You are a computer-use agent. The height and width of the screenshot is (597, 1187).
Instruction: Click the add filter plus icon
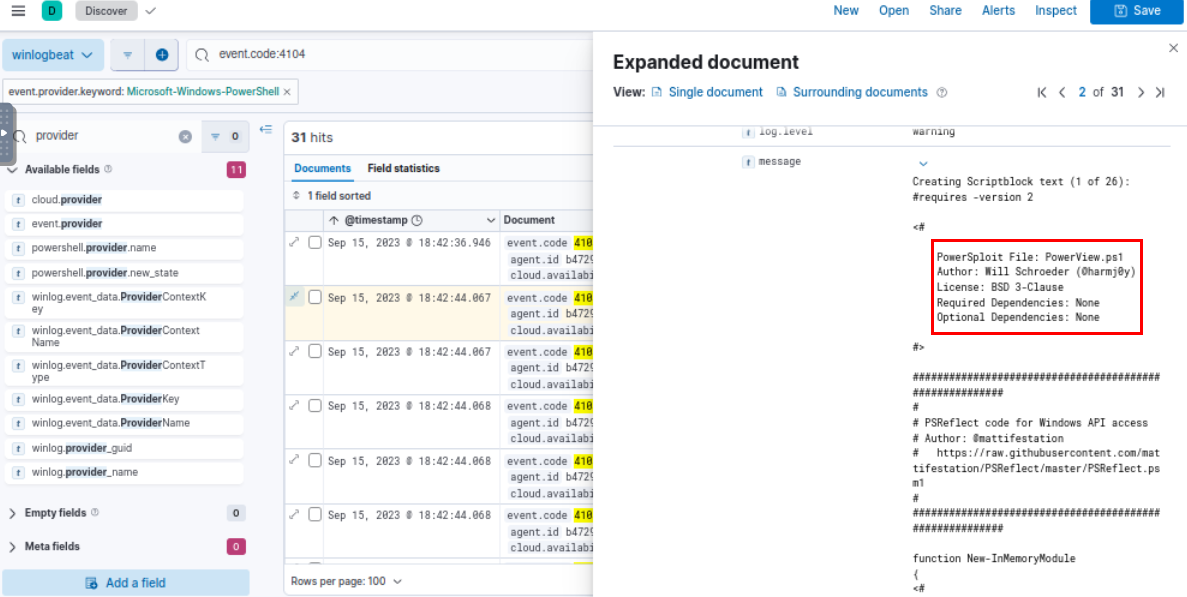click(x=162, y=54)
